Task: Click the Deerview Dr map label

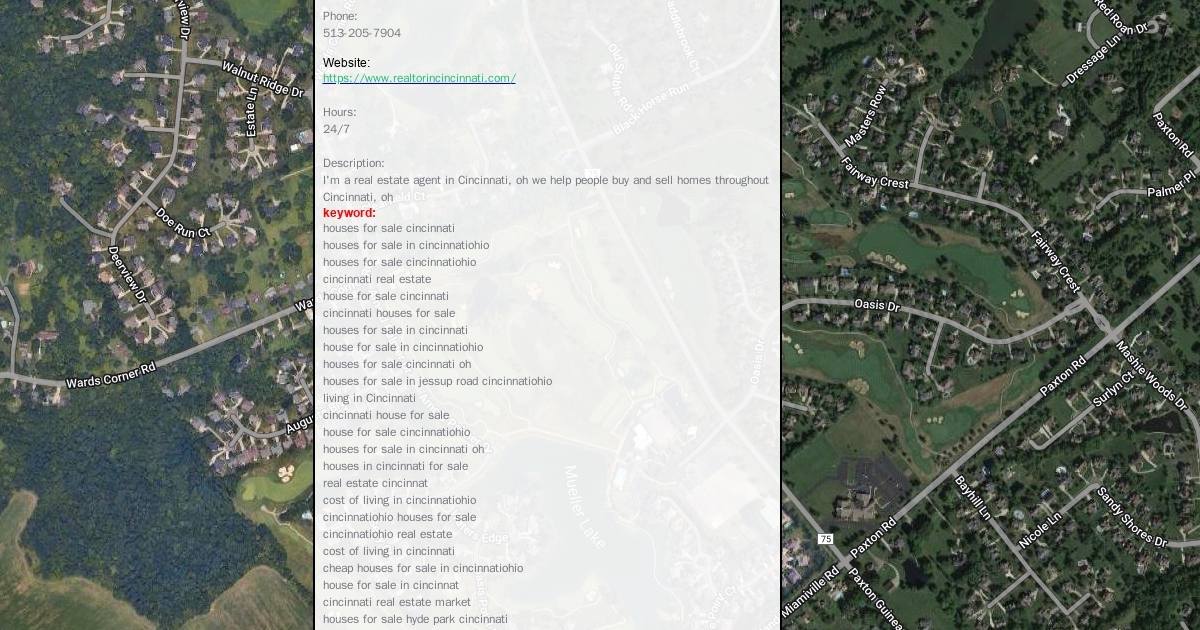Action: [127, 274]
